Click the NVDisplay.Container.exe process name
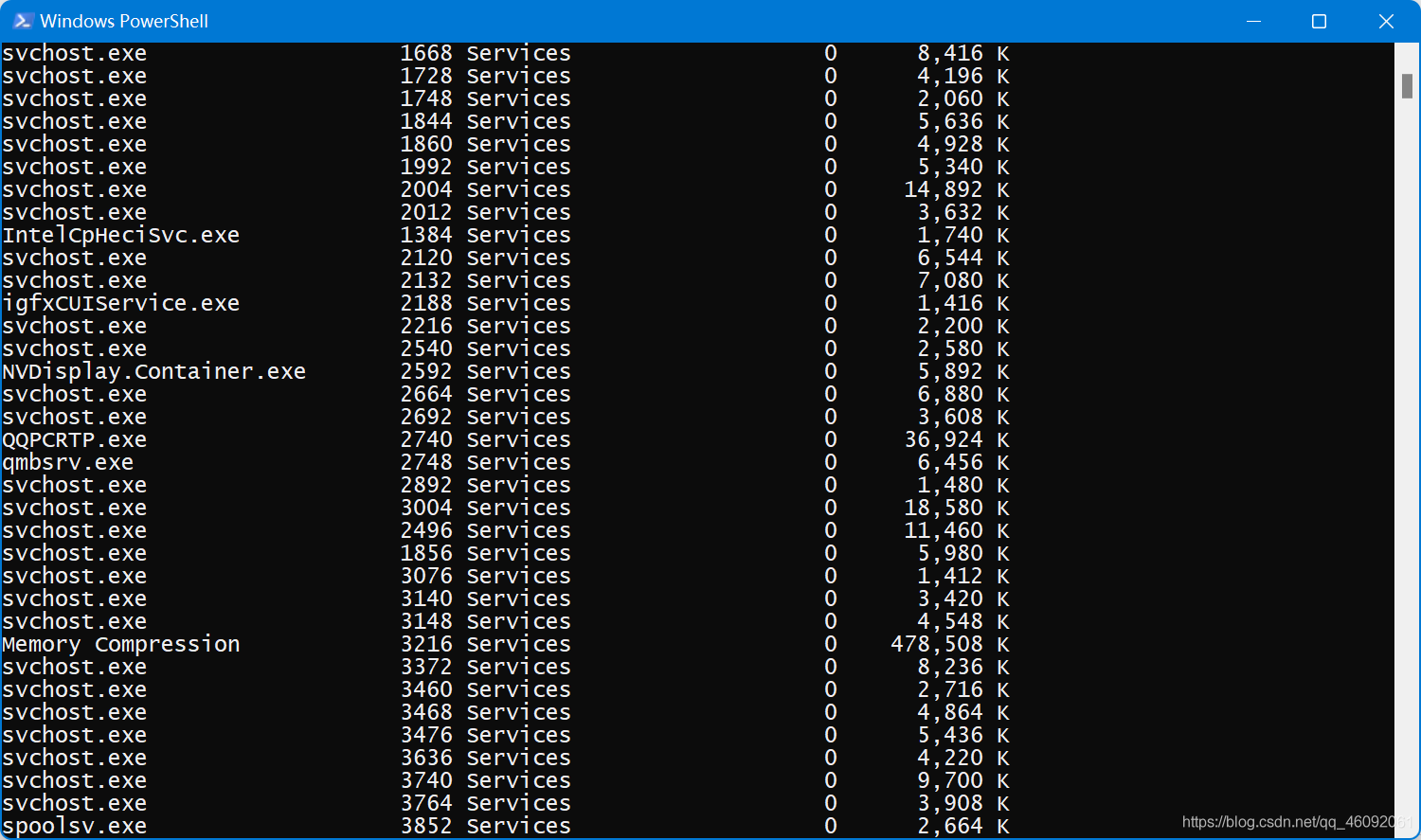1421x840 pixels. coord(154,371)
